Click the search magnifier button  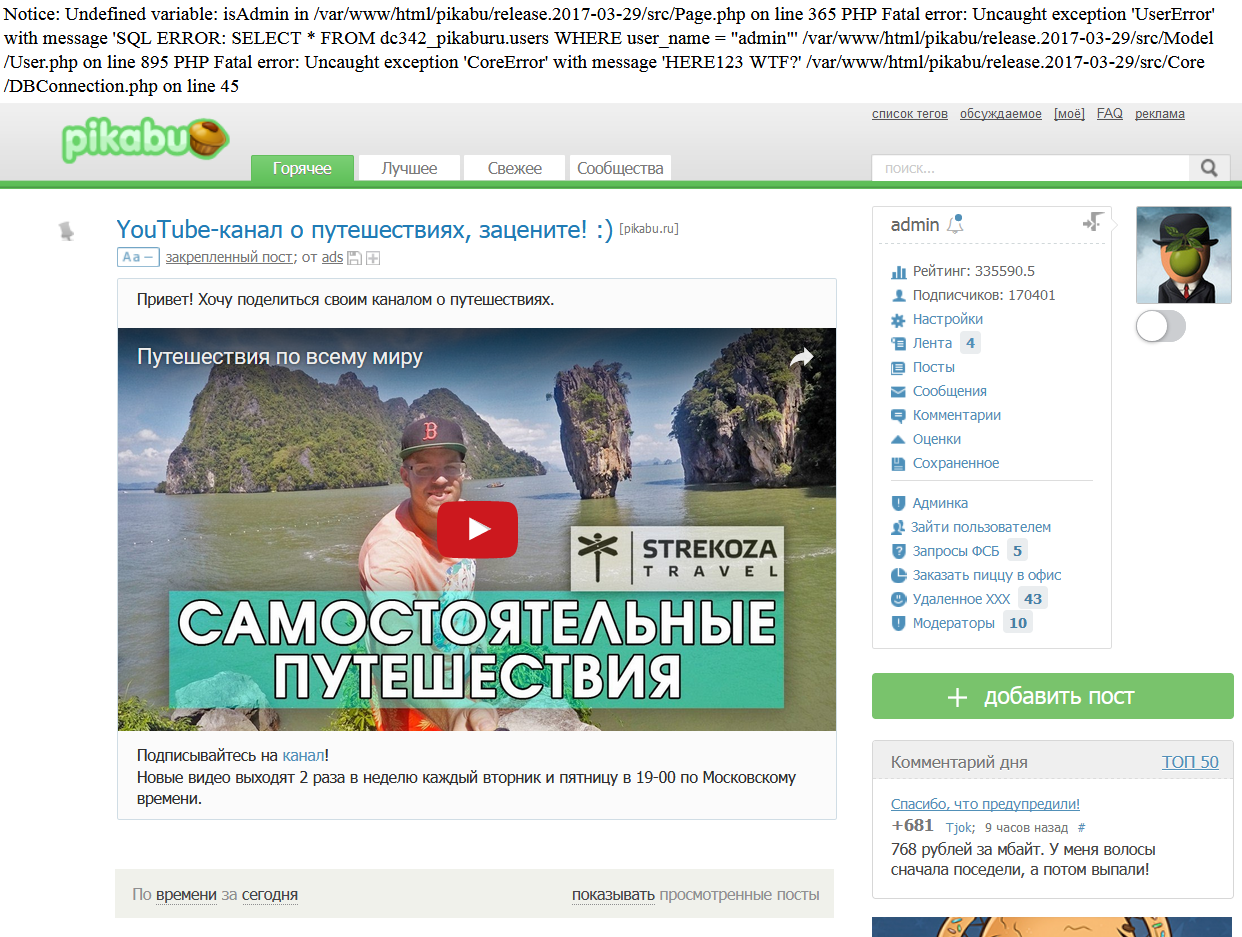click(x=1209, y=168)
